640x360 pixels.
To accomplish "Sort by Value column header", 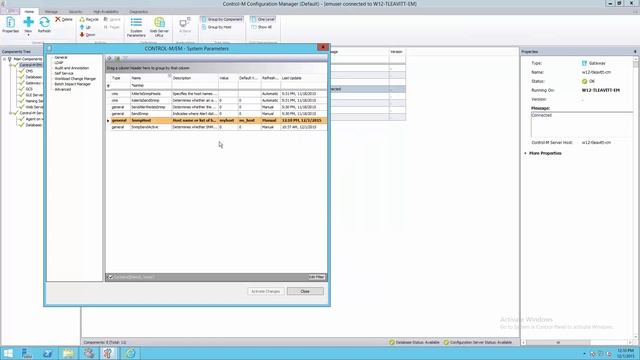I will pyautogui.click(x=228, y=78).
